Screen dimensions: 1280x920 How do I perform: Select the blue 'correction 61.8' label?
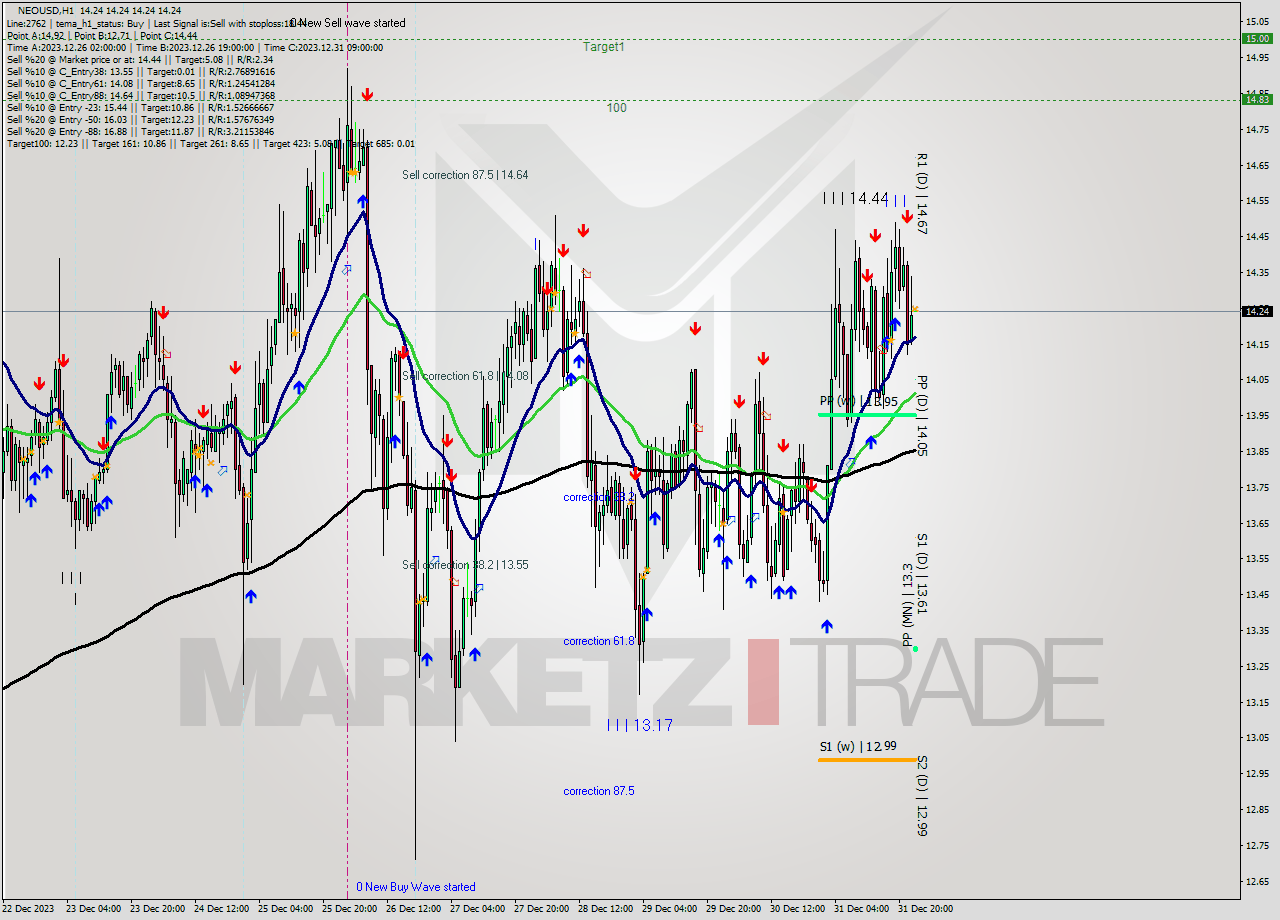pyautogui.click(x=599, y=641)
